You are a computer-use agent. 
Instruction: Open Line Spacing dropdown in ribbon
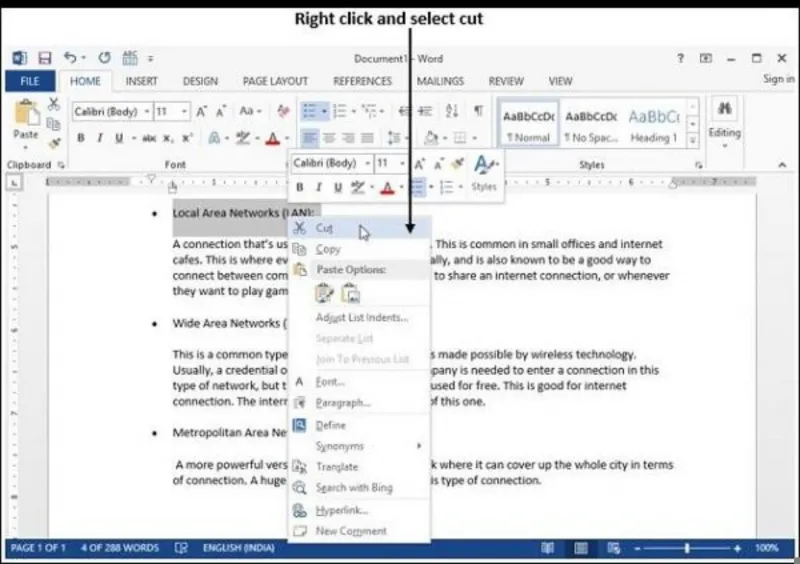click(397, 138)
